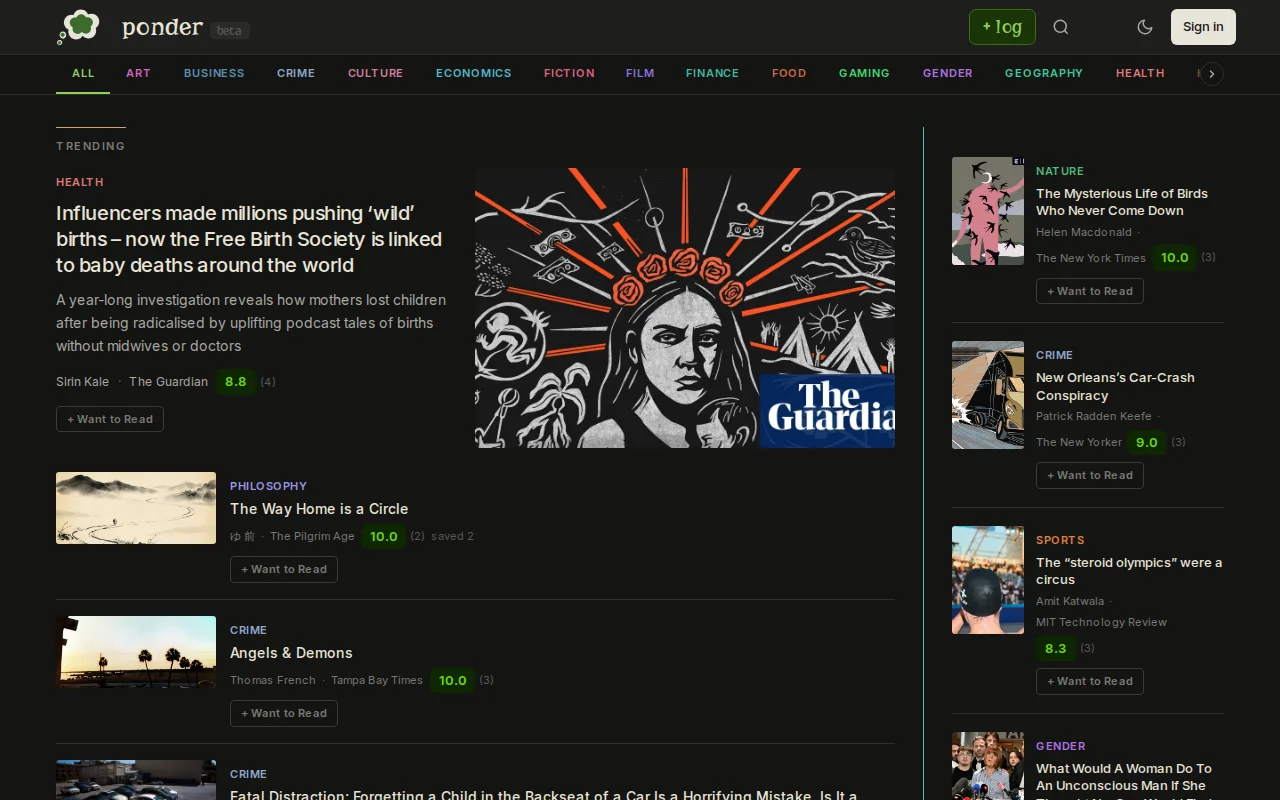The width and height of the screenshot is (1280, 800).
Task: Click the Ponder cloud logo icon
Action: point(78,27)
